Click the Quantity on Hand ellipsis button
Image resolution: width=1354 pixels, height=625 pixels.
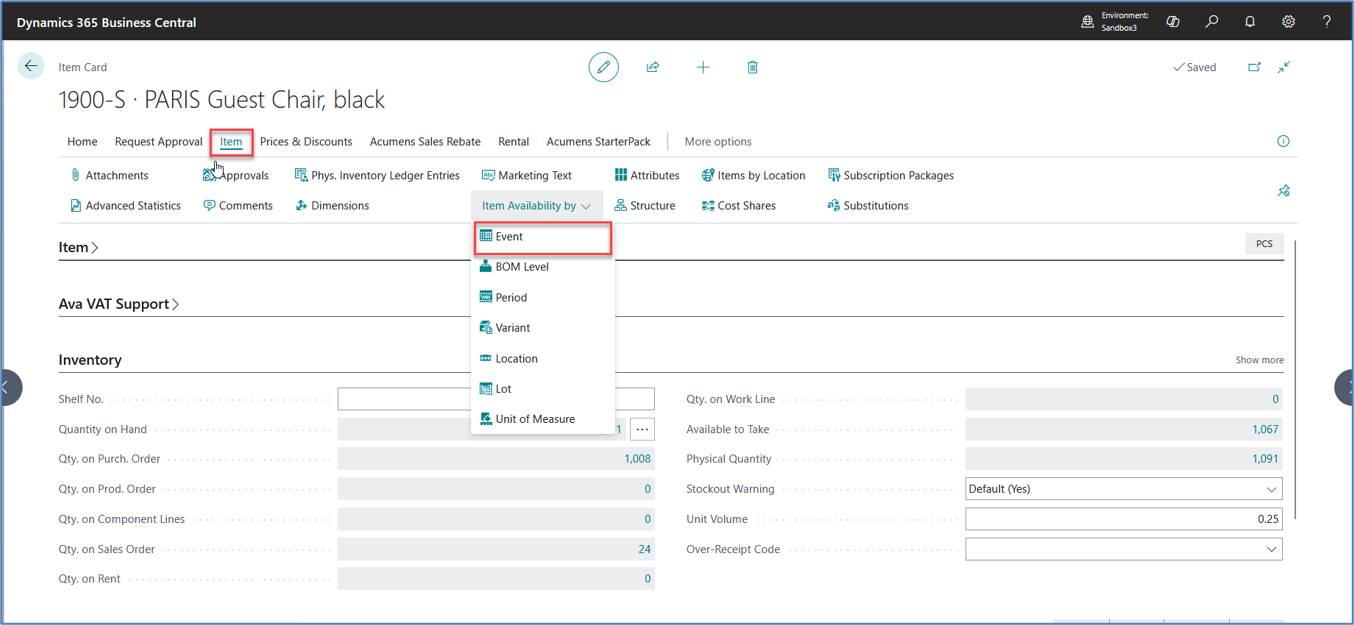pyautogui.click(x=642, y=429)
